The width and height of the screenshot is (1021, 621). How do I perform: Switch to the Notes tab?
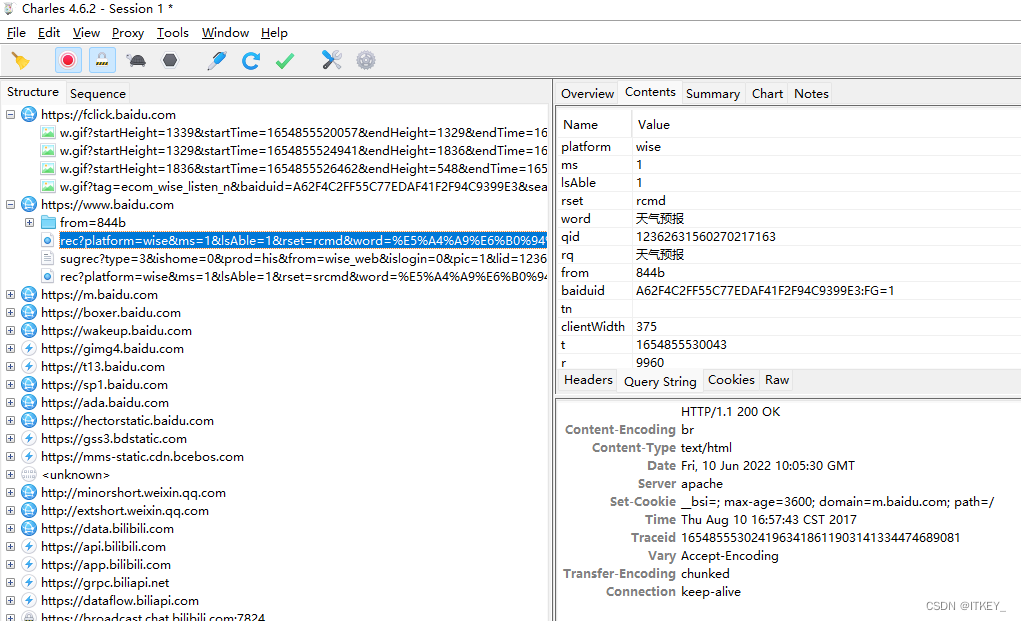point(811,94)
